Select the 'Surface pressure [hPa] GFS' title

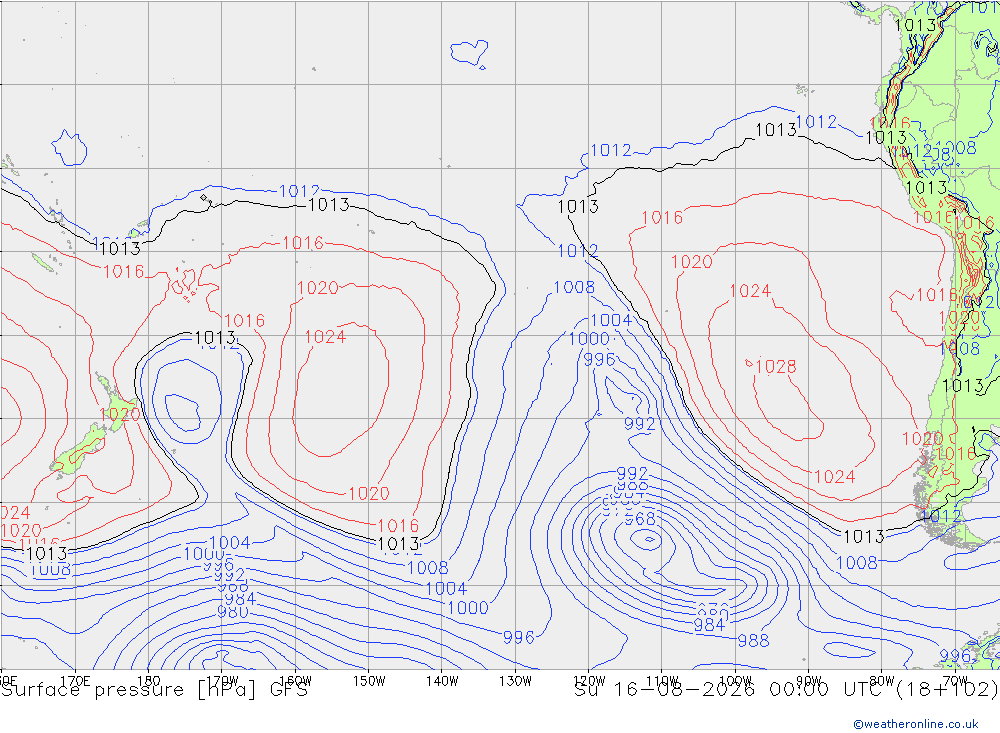click(154, 690)
